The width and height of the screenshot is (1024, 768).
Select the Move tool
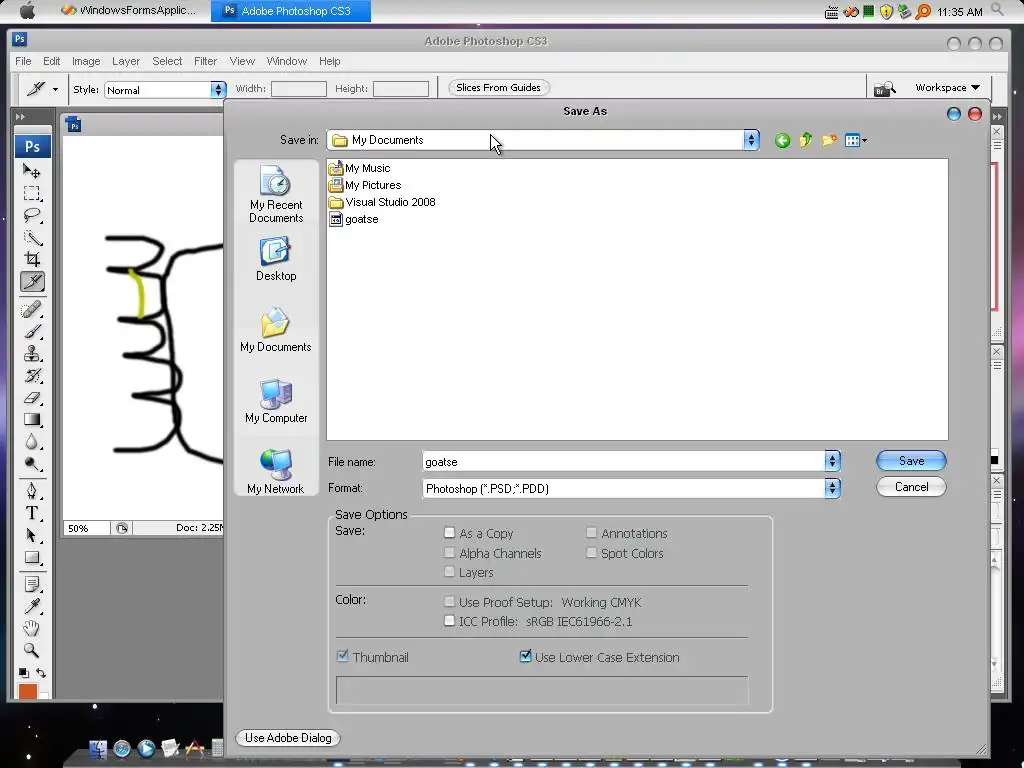tap(31, 171)
